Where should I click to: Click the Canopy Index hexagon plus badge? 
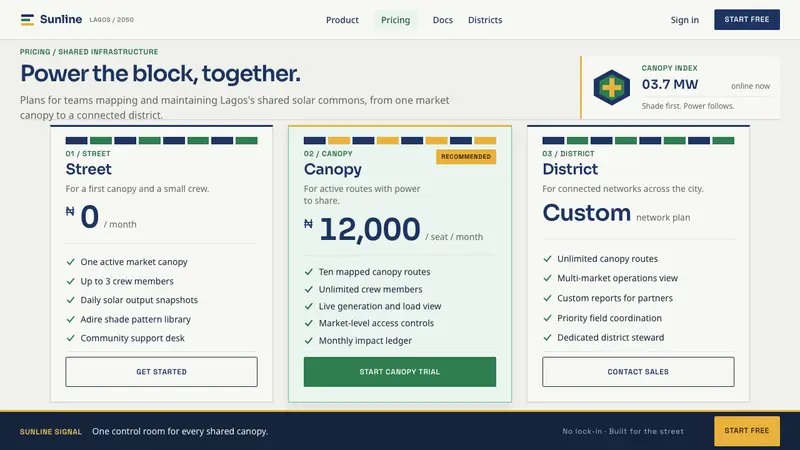[611, 87]
